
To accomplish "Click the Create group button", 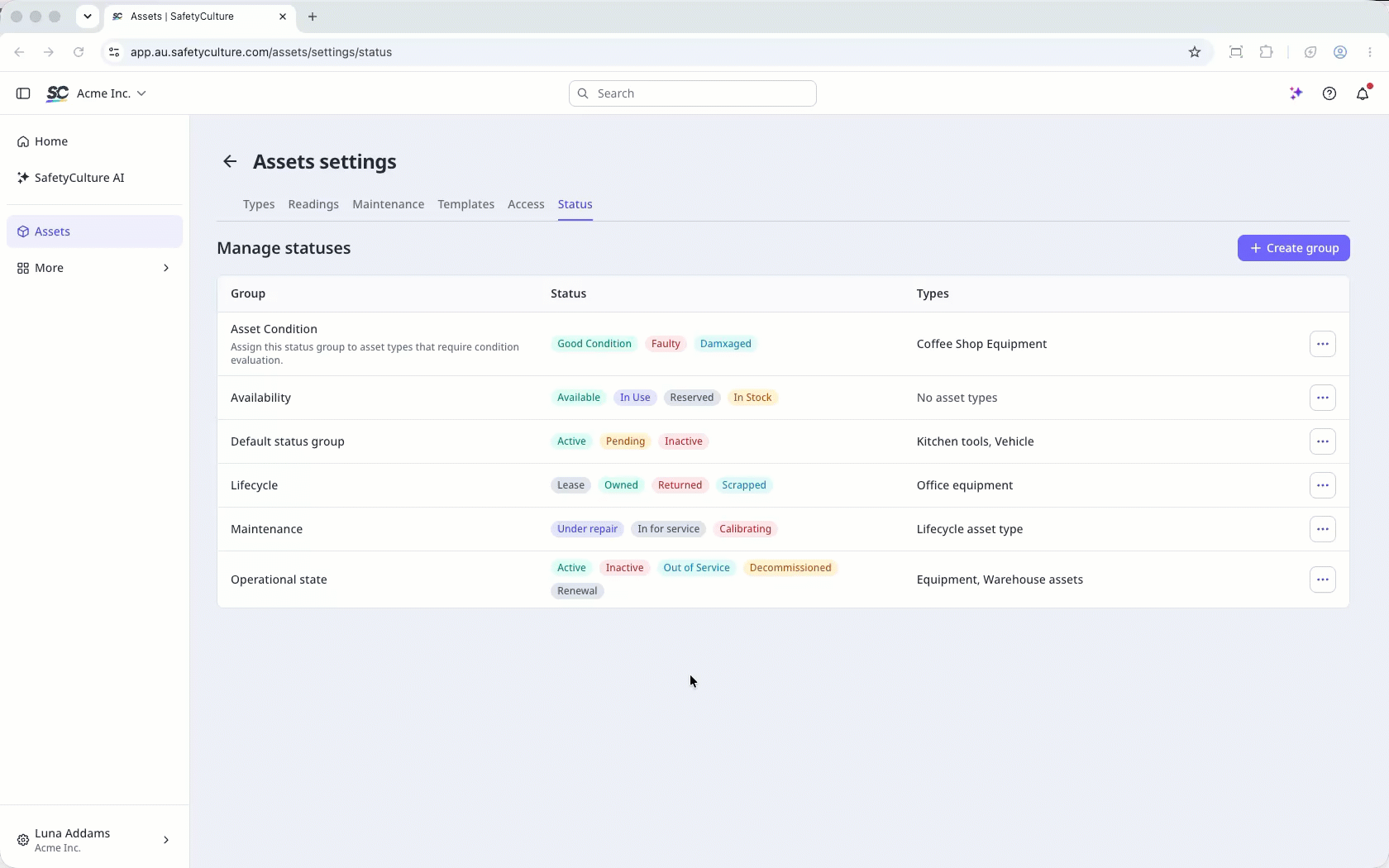I will click(1294, 248).
